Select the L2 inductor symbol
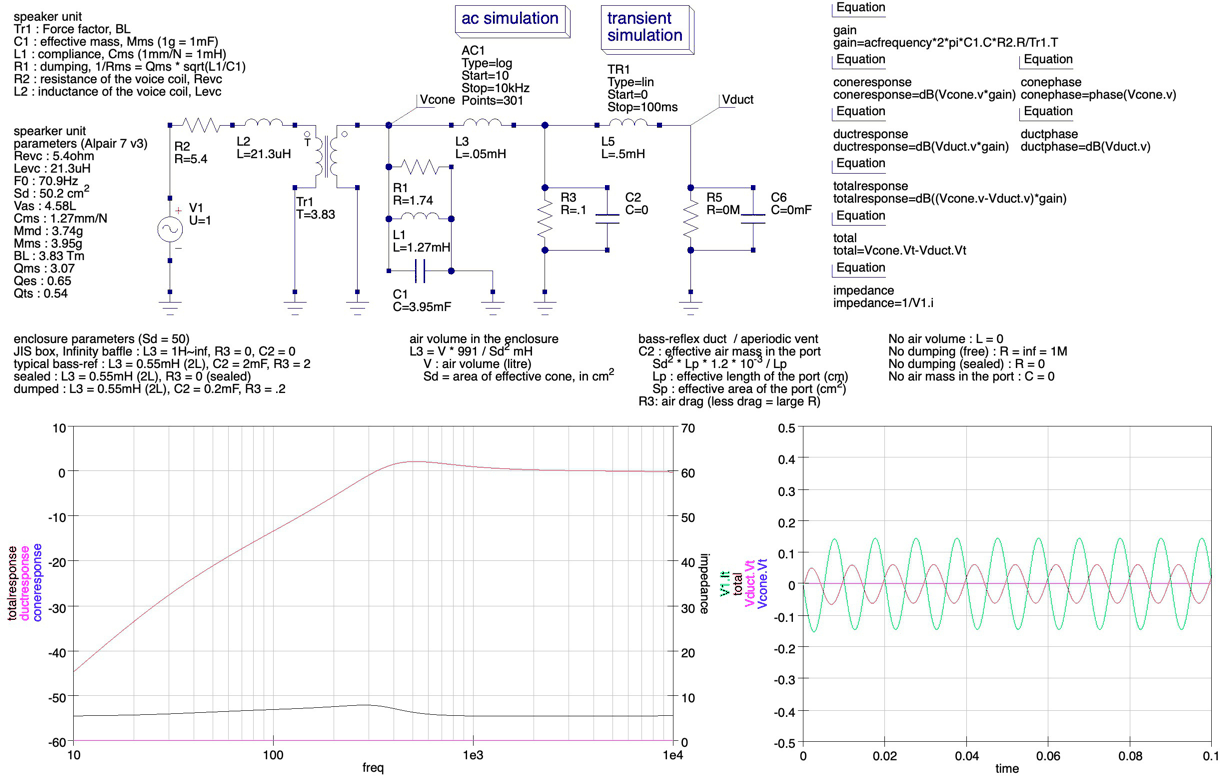Viewport: 1220px width, 776px height. point(263,123)
